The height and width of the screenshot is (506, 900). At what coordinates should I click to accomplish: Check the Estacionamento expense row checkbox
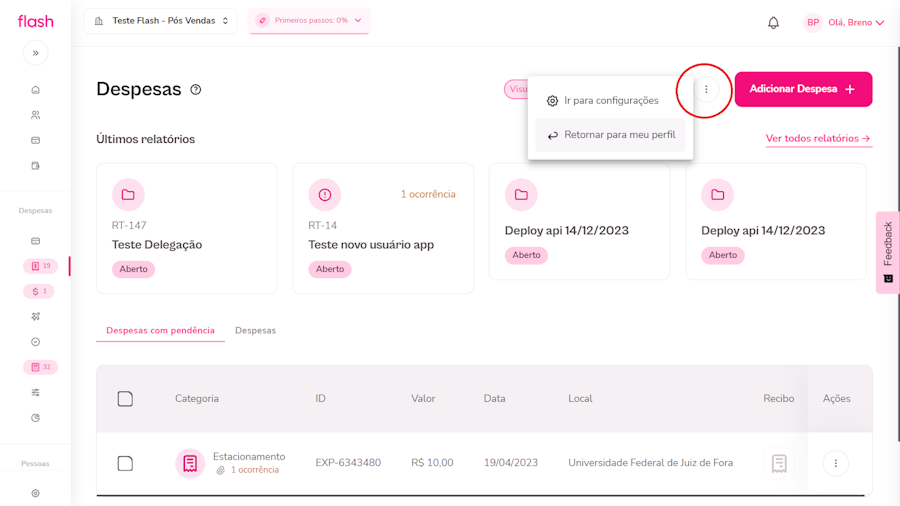(125, 463)
